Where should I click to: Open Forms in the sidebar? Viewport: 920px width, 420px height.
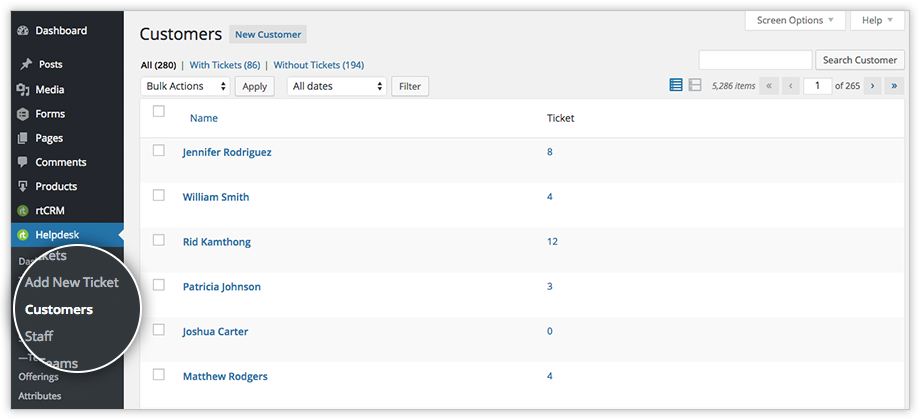(x=50, y=114)
